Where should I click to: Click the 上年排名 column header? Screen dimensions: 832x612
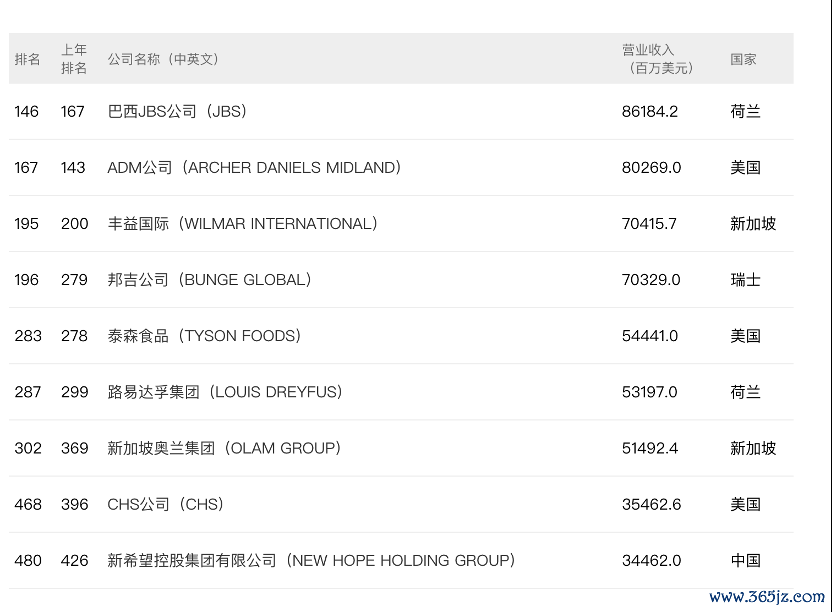click(x=74, y=59)
